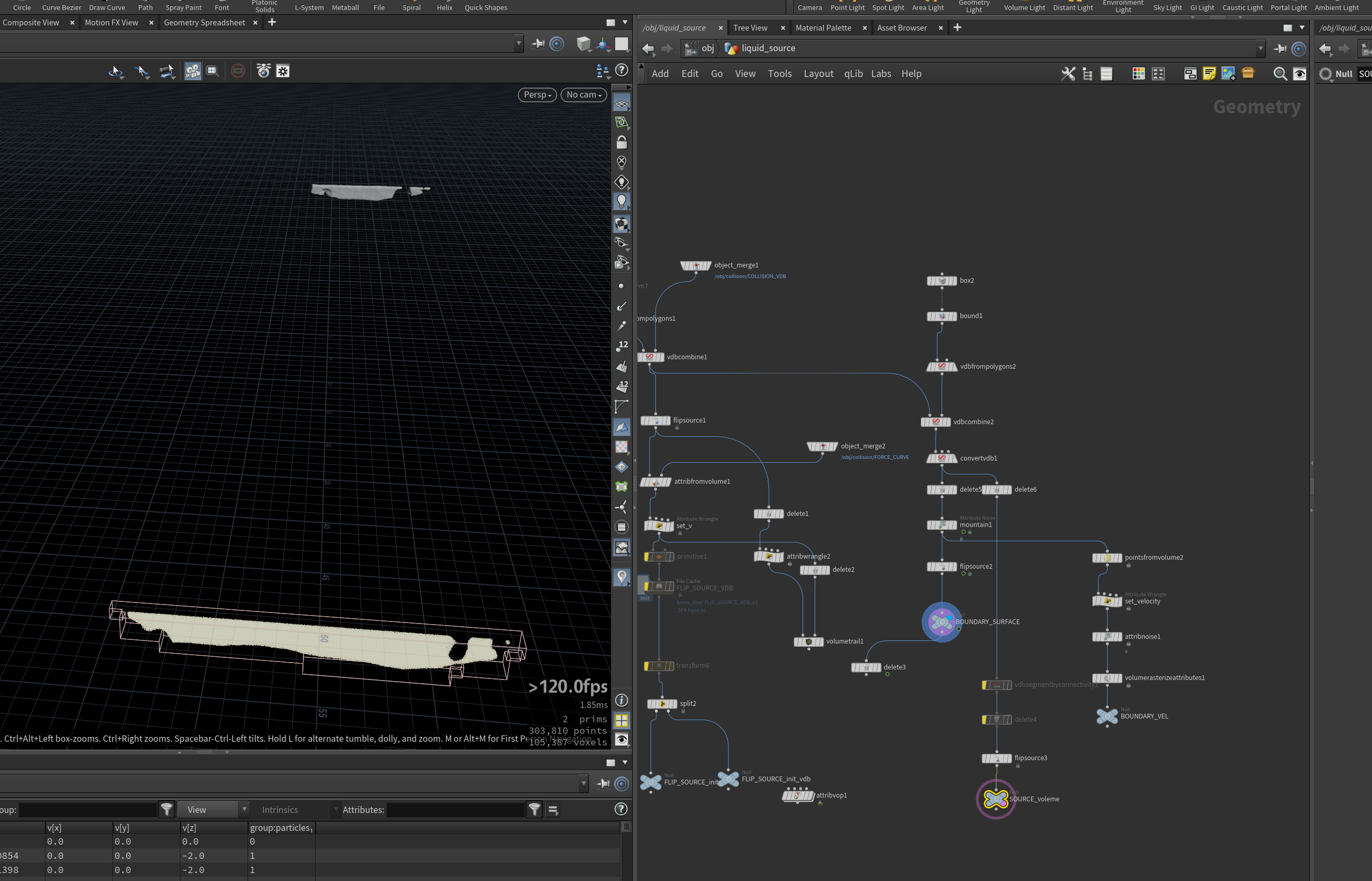Viewport: 1372px width, 881px height.
Task: Open the network editor search magnifier
Action: 1280,74
